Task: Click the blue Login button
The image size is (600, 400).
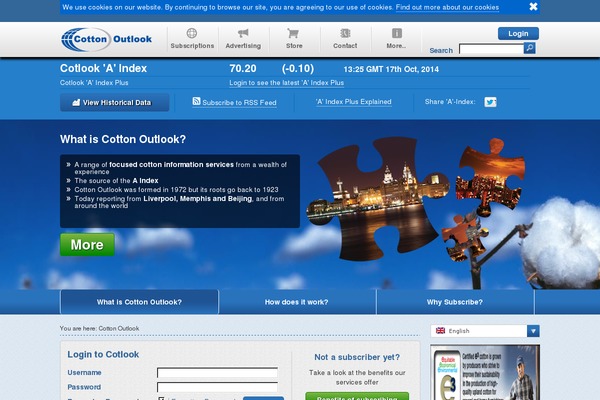Action: coord(518,34)
